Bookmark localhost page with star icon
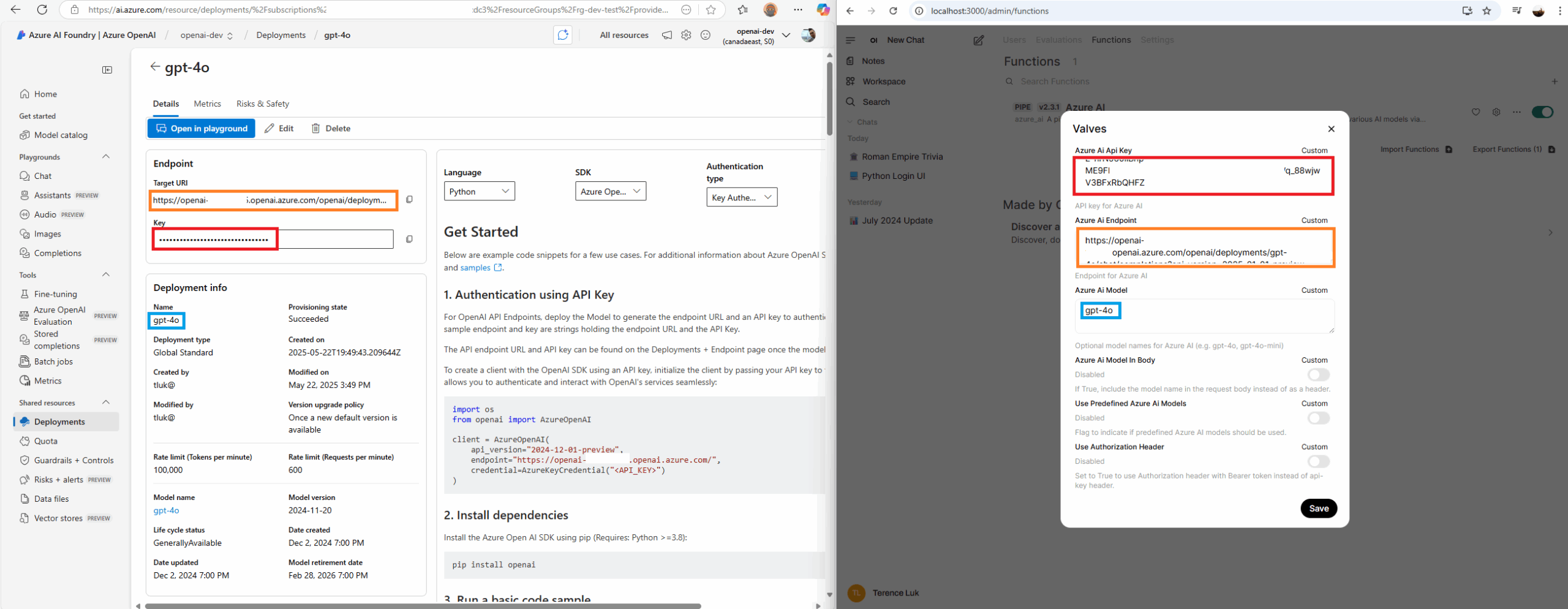This screenshot has width=1568, height=609. [1487, 10]
